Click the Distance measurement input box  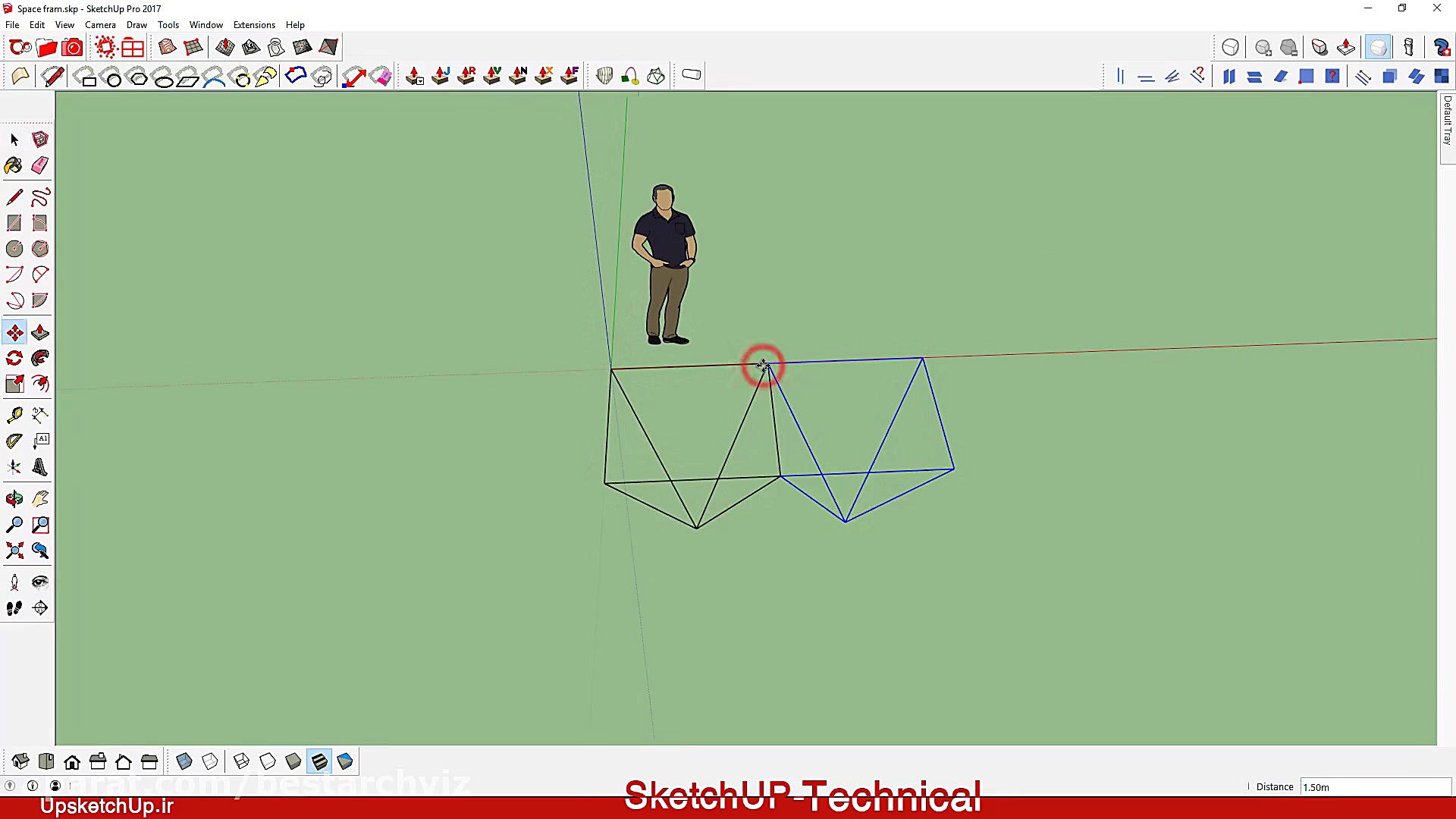coord(1374,787)
